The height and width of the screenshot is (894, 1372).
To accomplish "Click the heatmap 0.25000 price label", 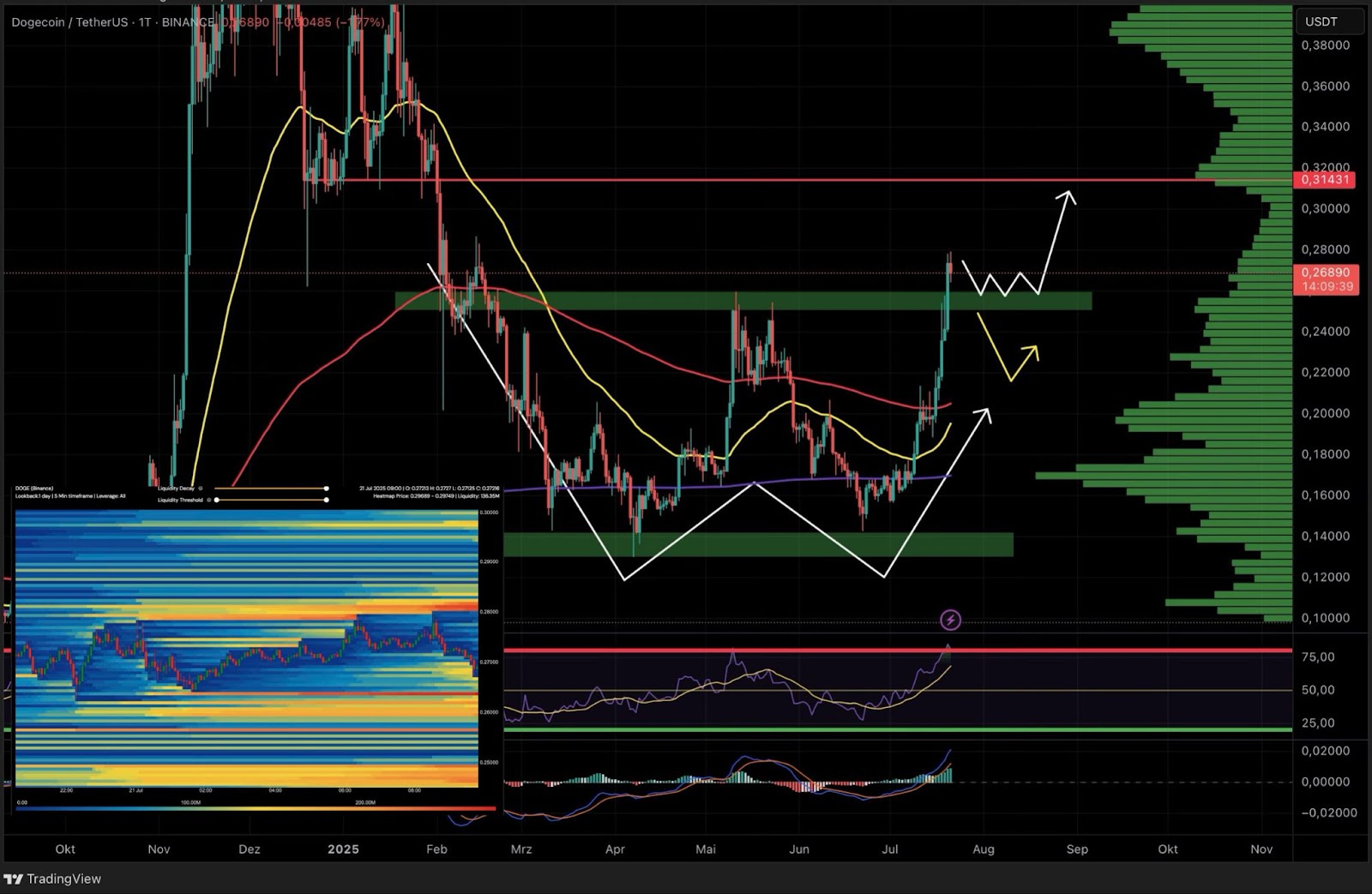I will pyautogui.click(x=489, y=762).
